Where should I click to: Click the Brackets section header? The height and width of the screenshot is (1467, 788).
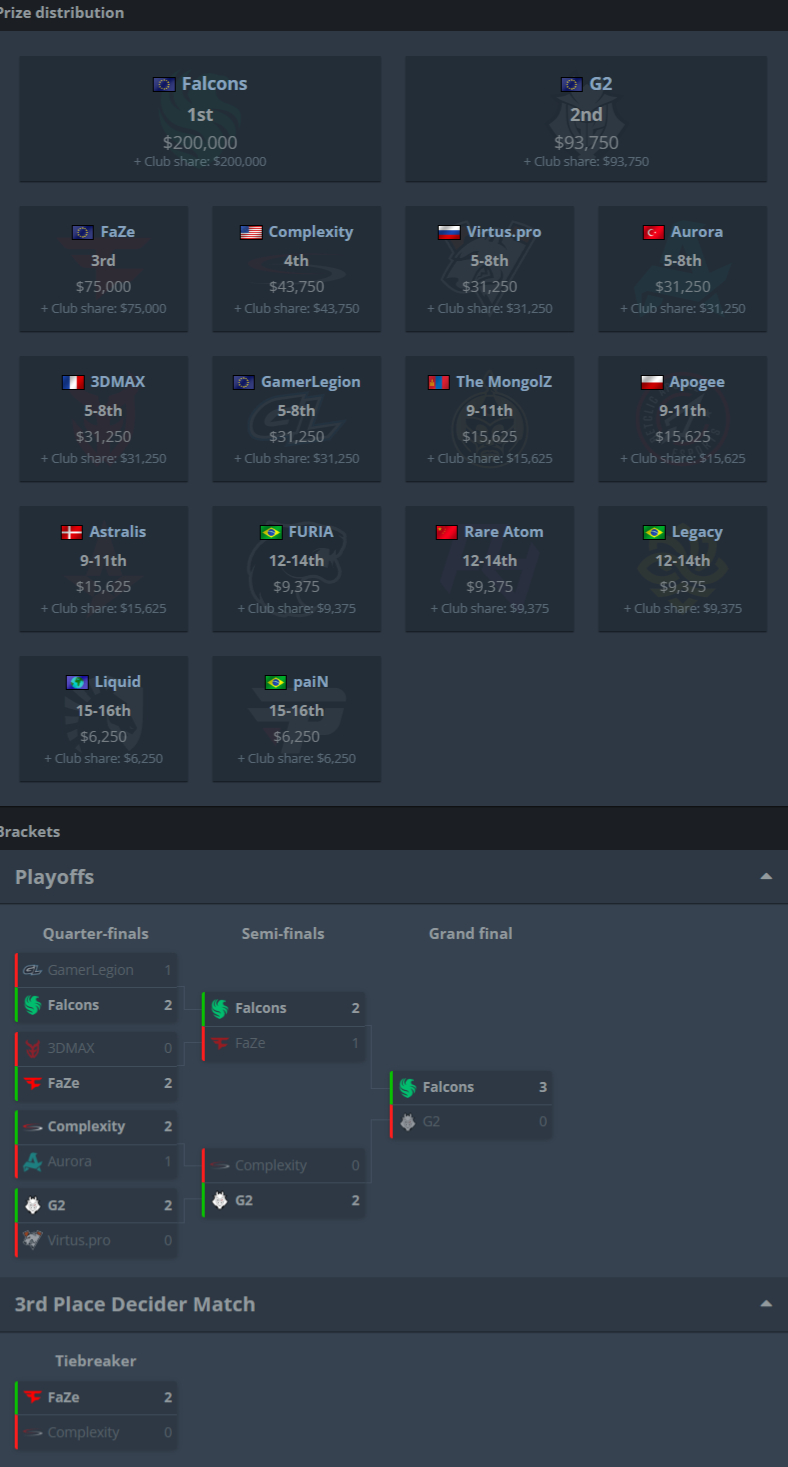(x=394, y=831)
